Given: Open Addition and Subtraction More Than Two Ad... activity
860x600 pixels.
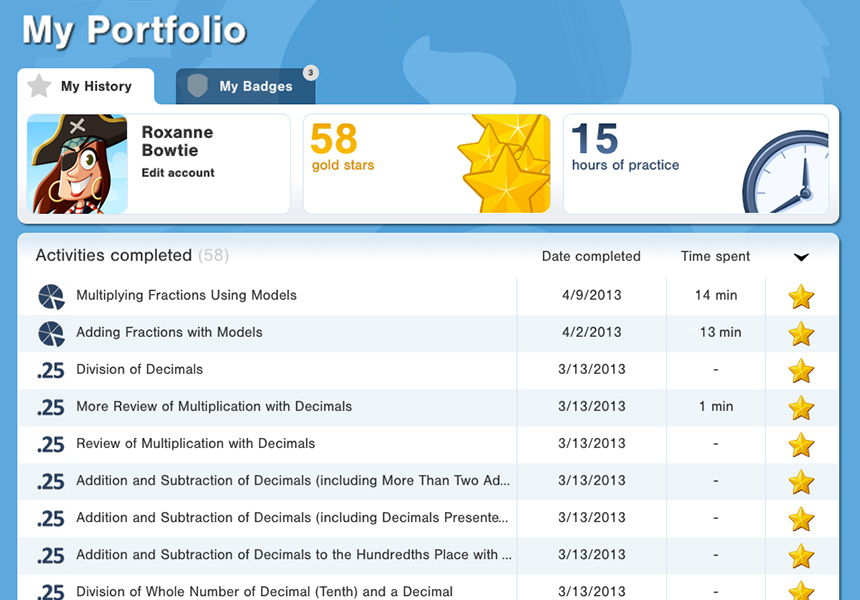Looking at the screenshot, I should [x=293, y=480].
